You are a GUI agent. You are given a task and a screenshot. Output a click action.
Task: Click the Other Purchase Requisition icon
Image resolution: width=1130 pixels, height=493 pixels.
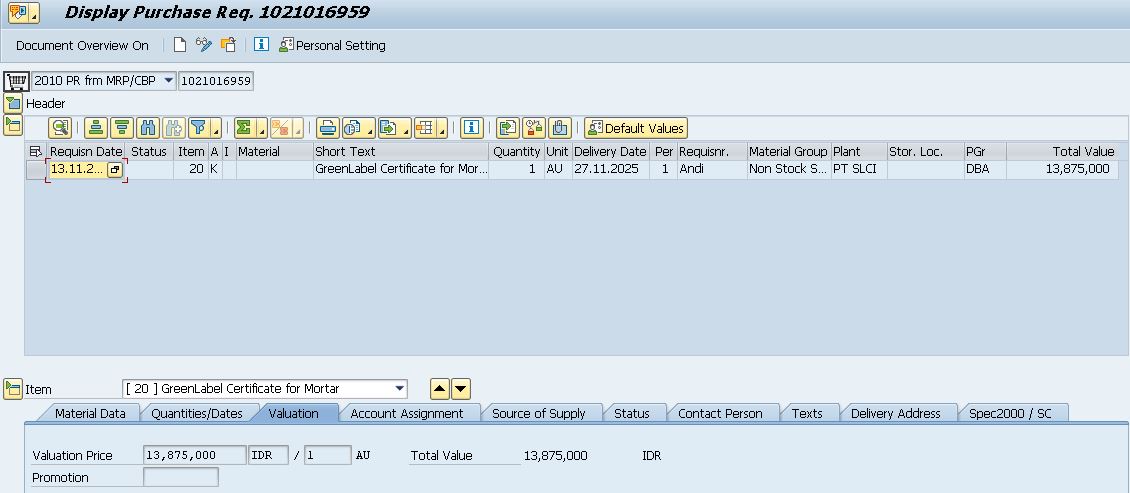[x=228, y=45]
